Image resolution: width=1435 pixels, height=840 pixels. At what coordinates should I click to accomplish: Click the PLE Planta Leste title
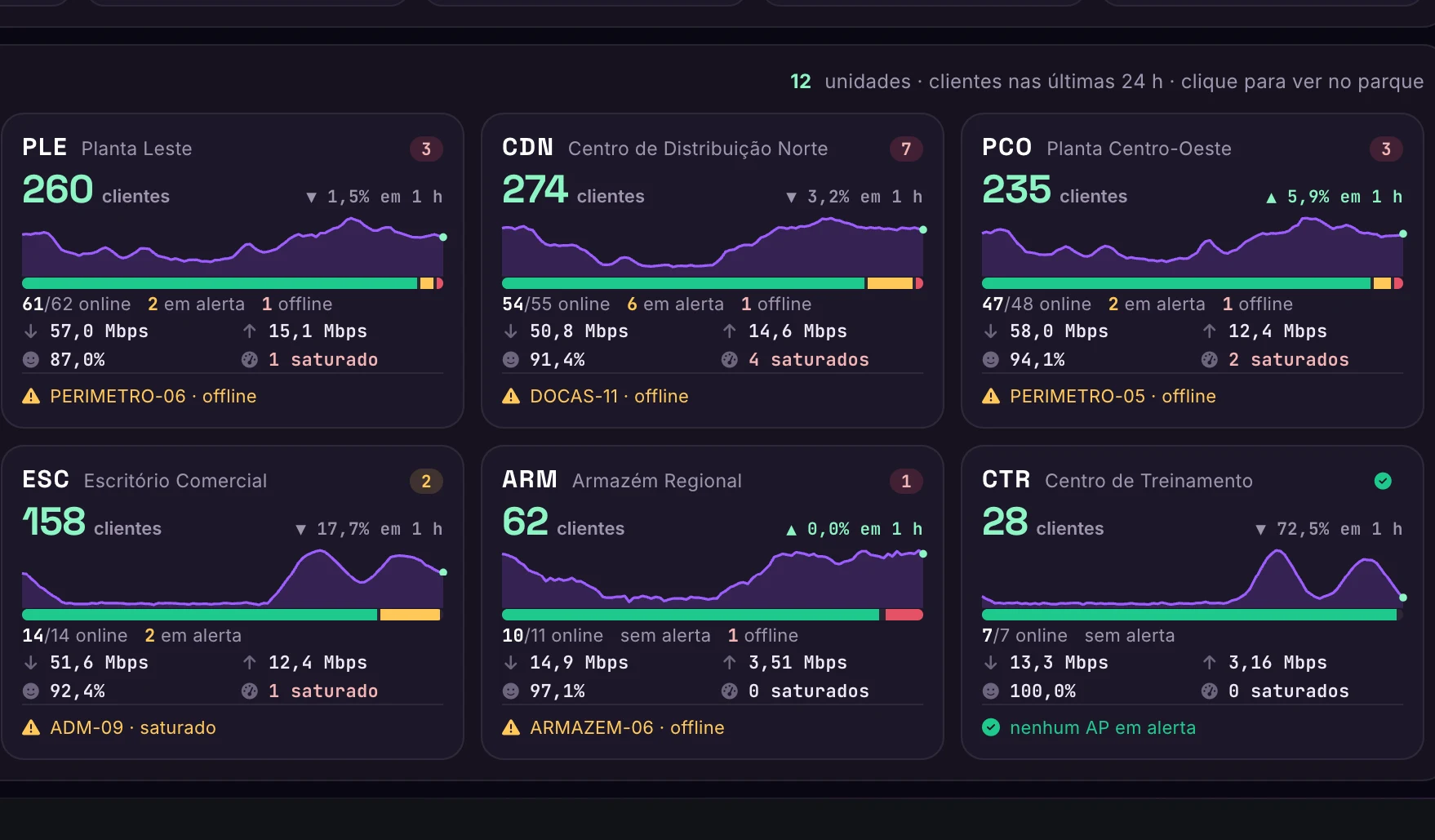tap(107, 148)
